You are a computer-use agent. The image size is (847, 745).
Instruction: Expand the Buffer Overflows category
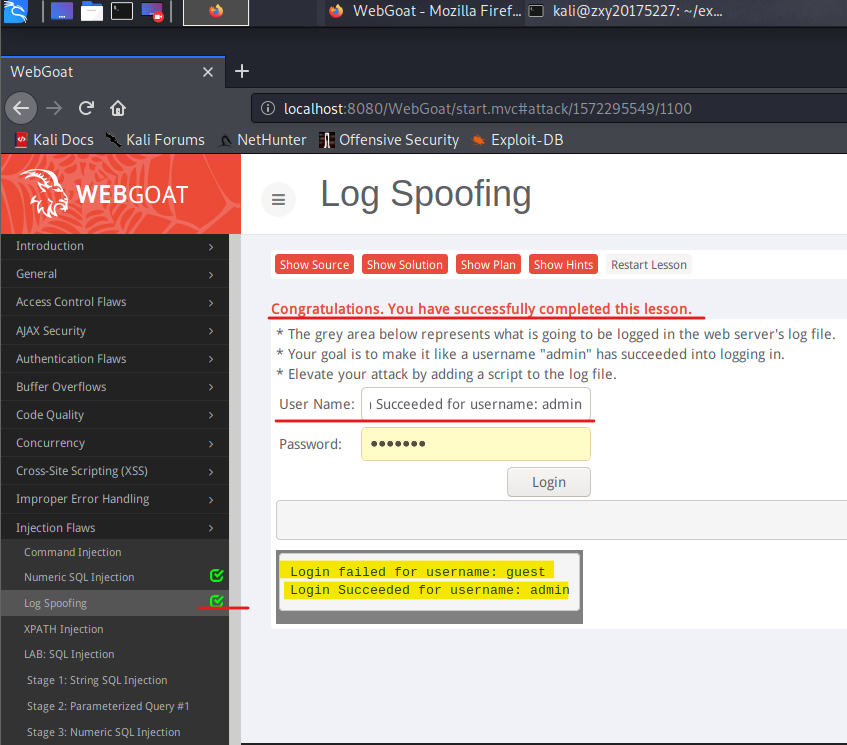click(115, 387)
